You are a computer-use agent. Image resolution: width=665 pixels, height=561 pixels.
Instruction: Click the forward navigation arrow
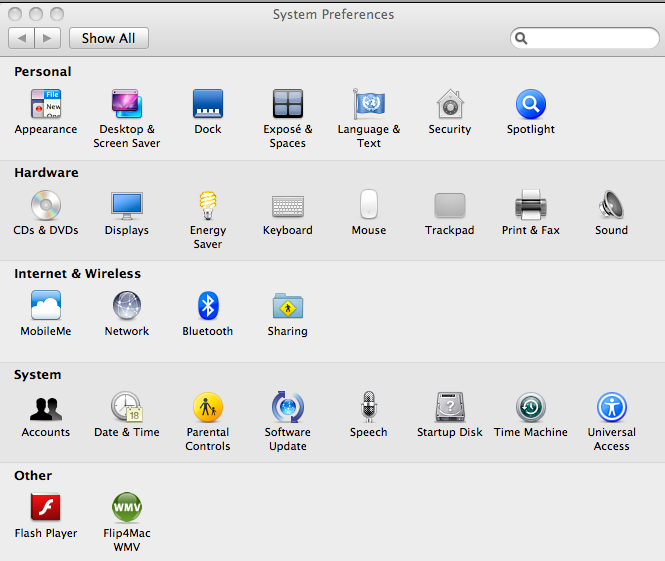[x=48, y=38]
